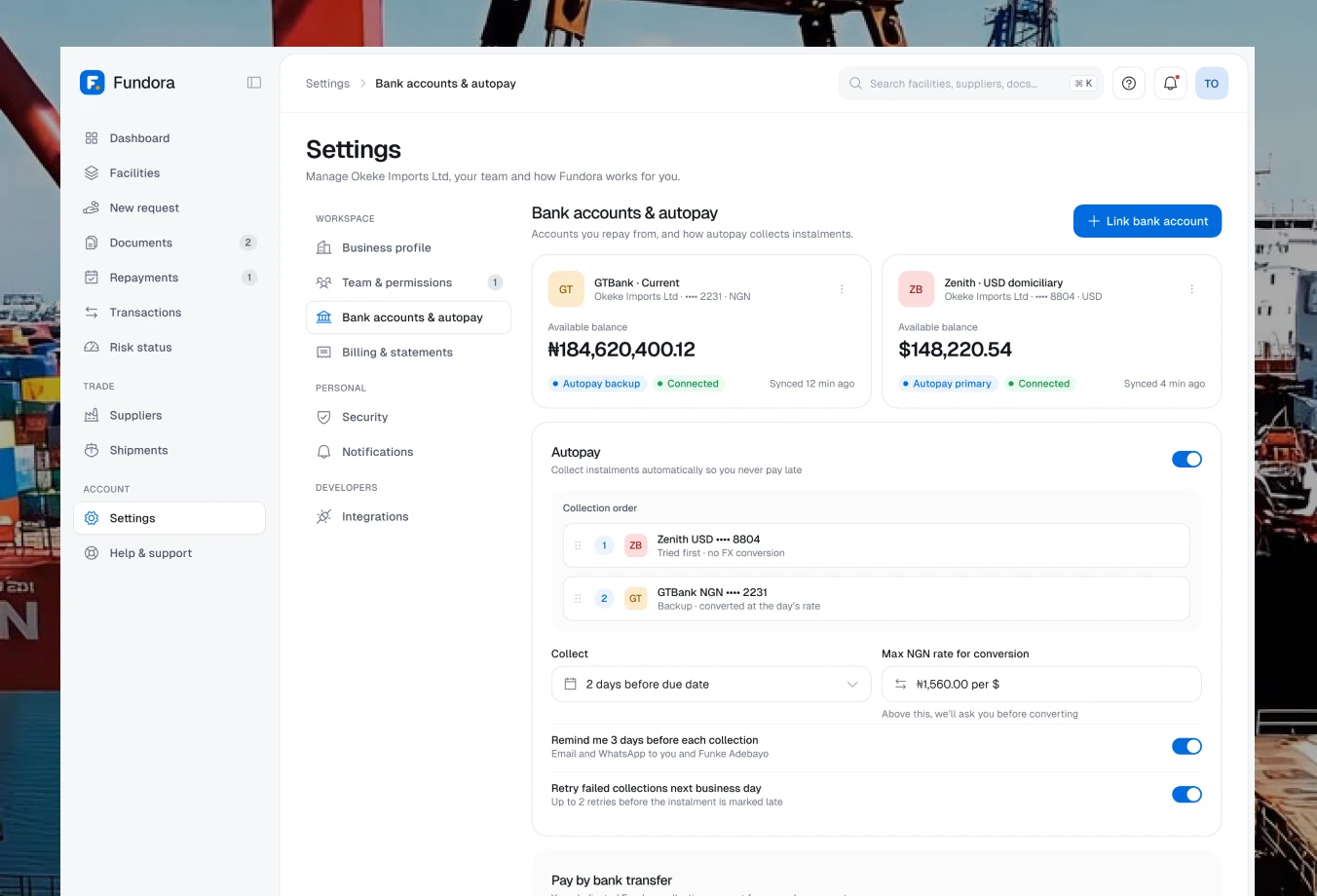The height and width of the screenshot is (896, 1317).
Task: Collapse the sidebar panel icon
Action: [x=254, y=83]
